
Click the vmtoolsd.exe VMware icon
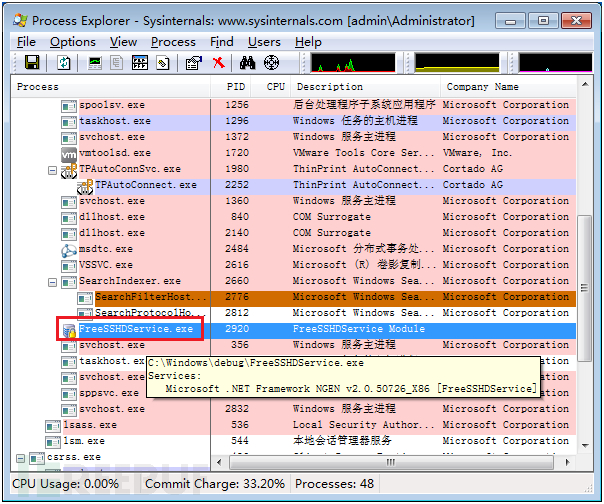(x=69, y=154)
